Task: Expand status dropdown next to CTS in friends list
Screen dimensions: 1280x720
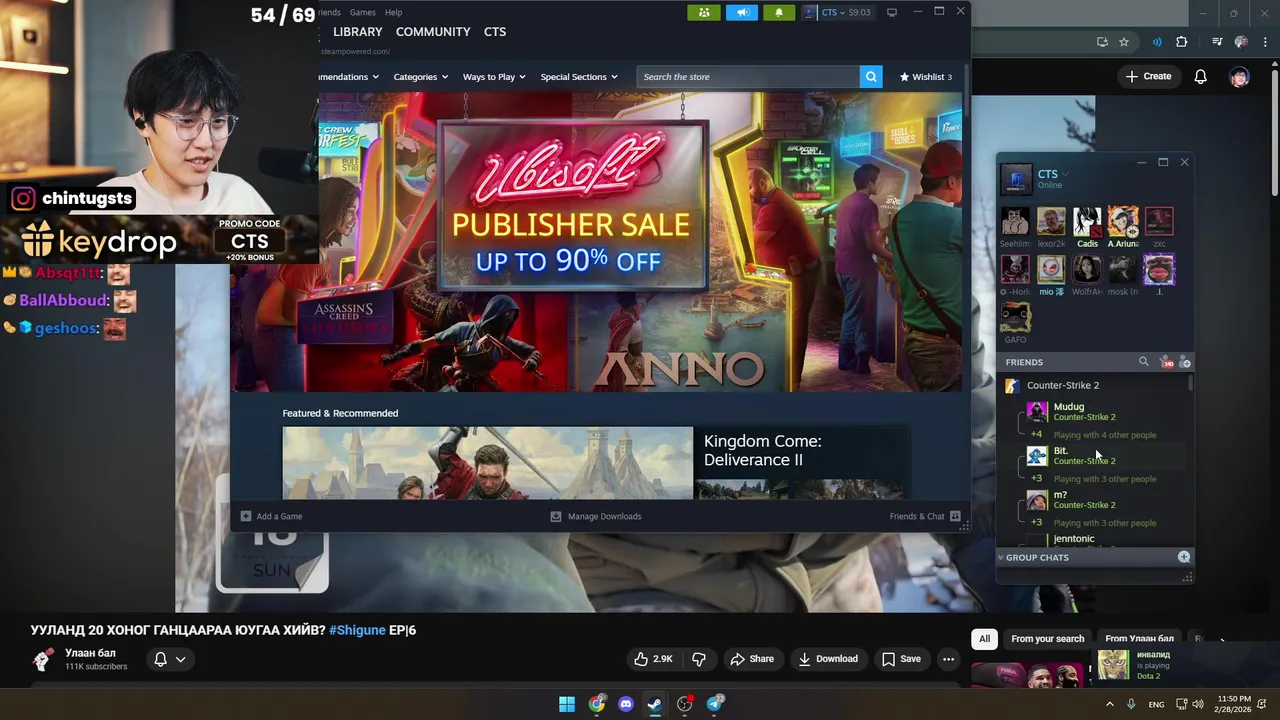Action: click(x=1065, y=174)
